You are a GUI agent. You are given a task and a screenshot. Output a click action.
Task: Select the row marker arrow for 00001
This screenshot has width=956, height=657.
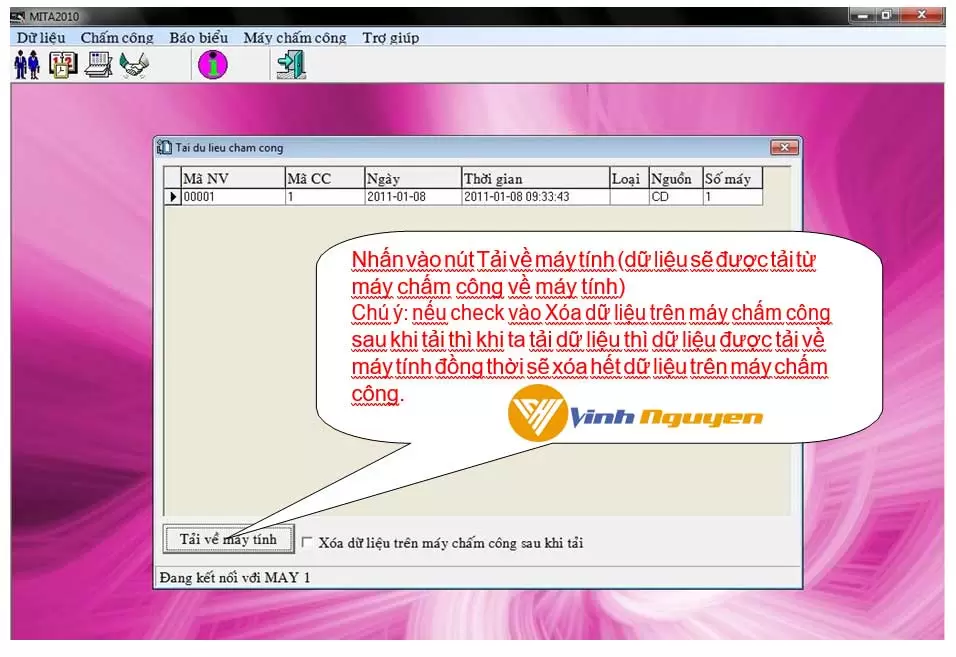point(173,197)
